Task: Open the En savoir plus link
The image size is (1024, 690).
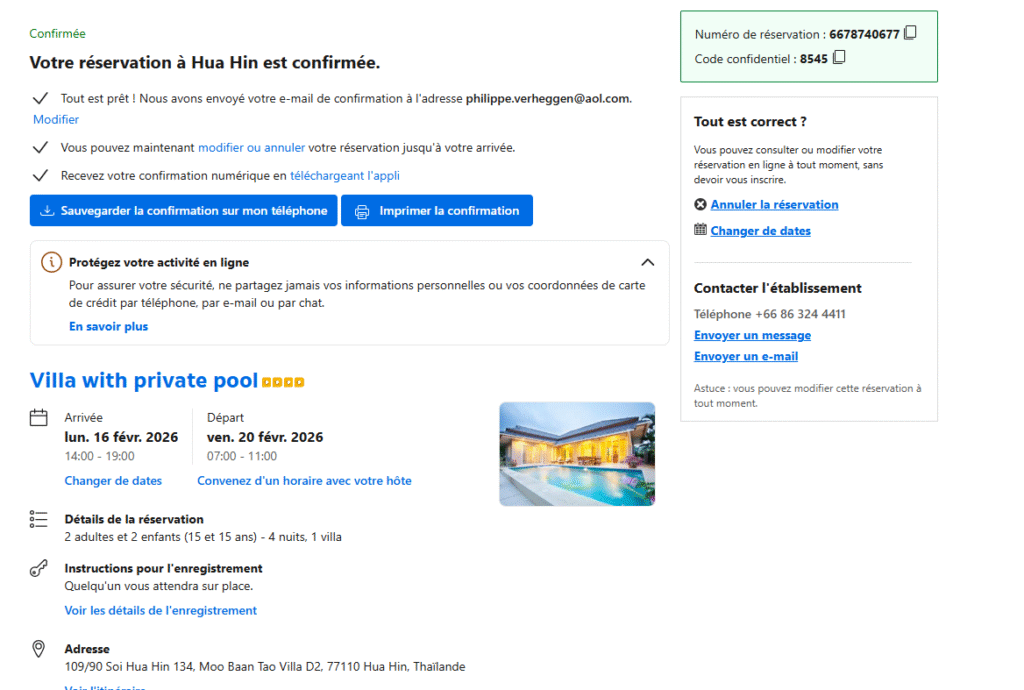Action: tap(108, 327)
